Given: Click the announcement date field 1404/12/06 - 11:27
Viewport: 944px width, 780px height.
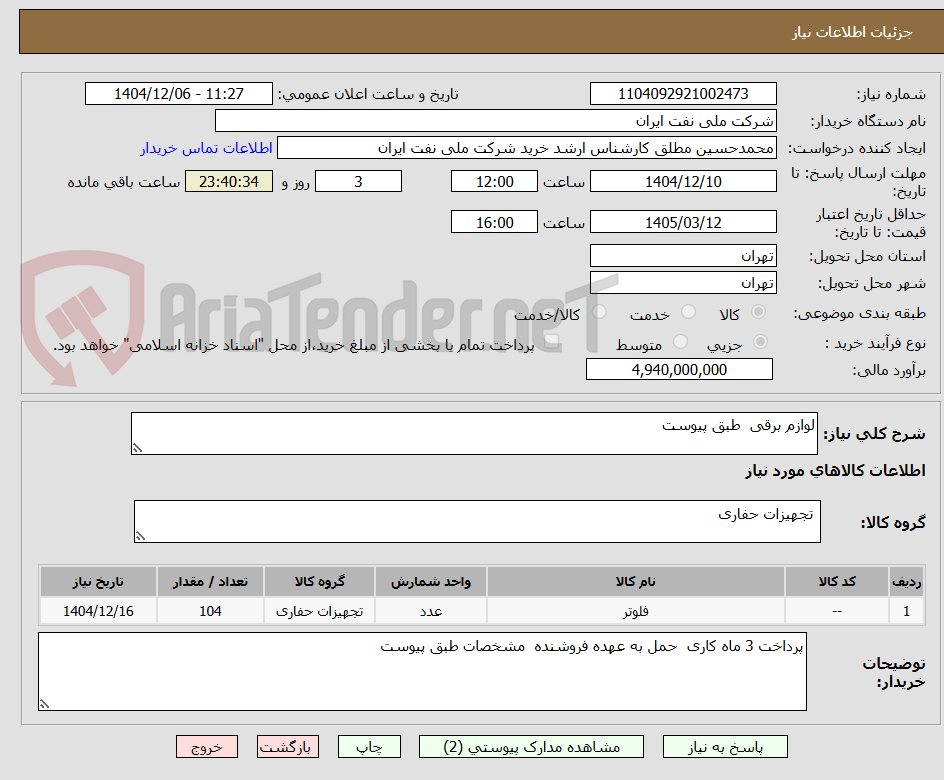Looking at the screenshot, I should coord(179,94).
